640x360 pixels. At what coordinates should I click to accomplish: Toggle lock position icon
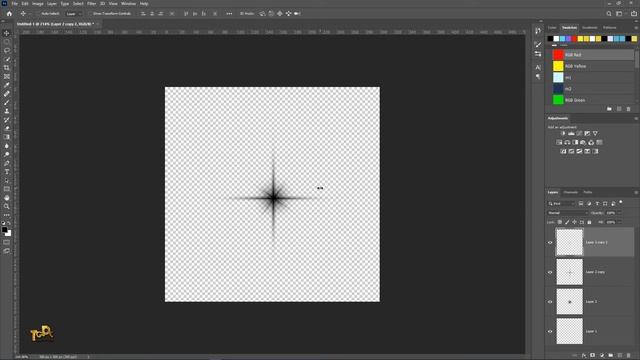point(574,222)
